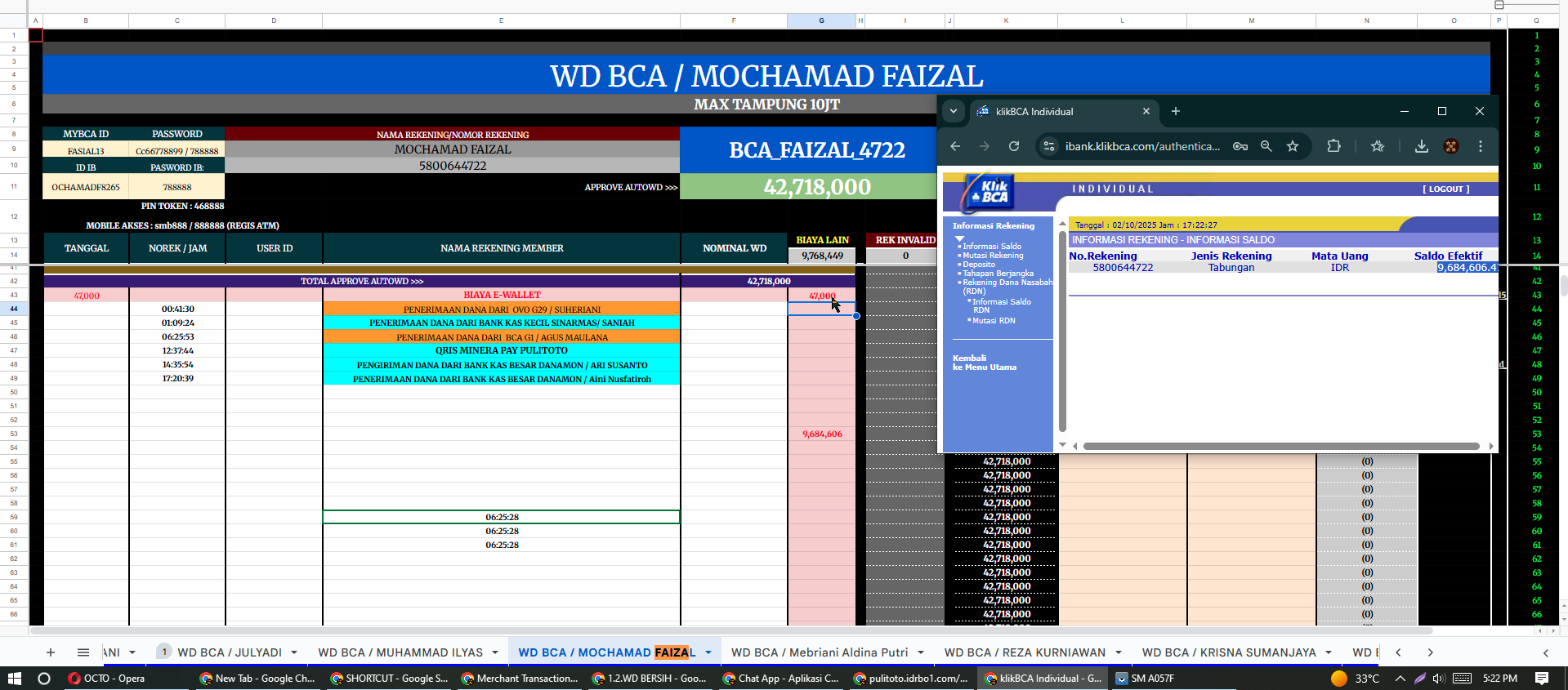Click the password key icon in address bar
The height and width of the screenshot is (690, 1568).
click(x=1240, y=146)
